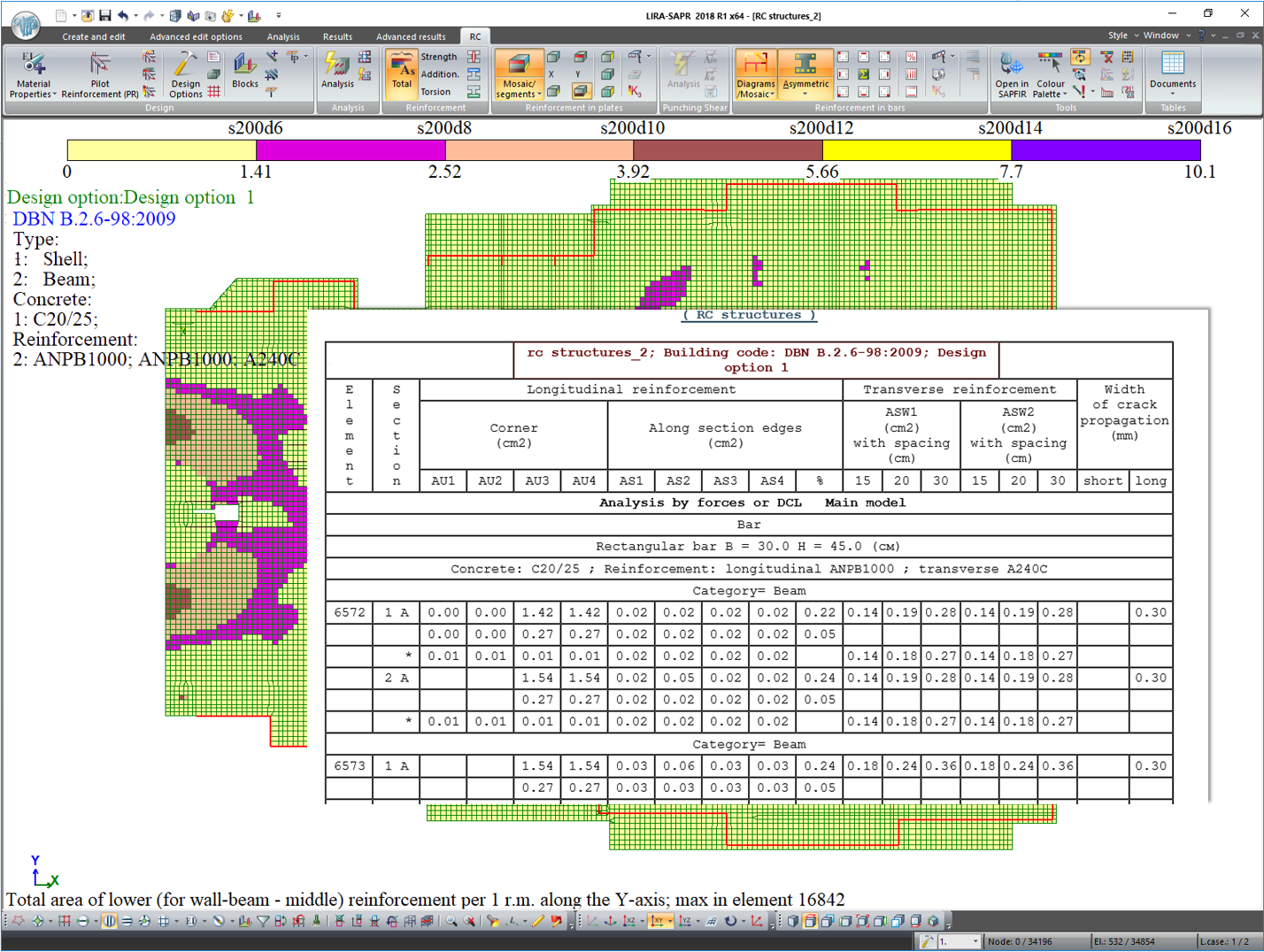Open the Blocks tool
The height and width of the screenshot is (952, 1264).
244,71
